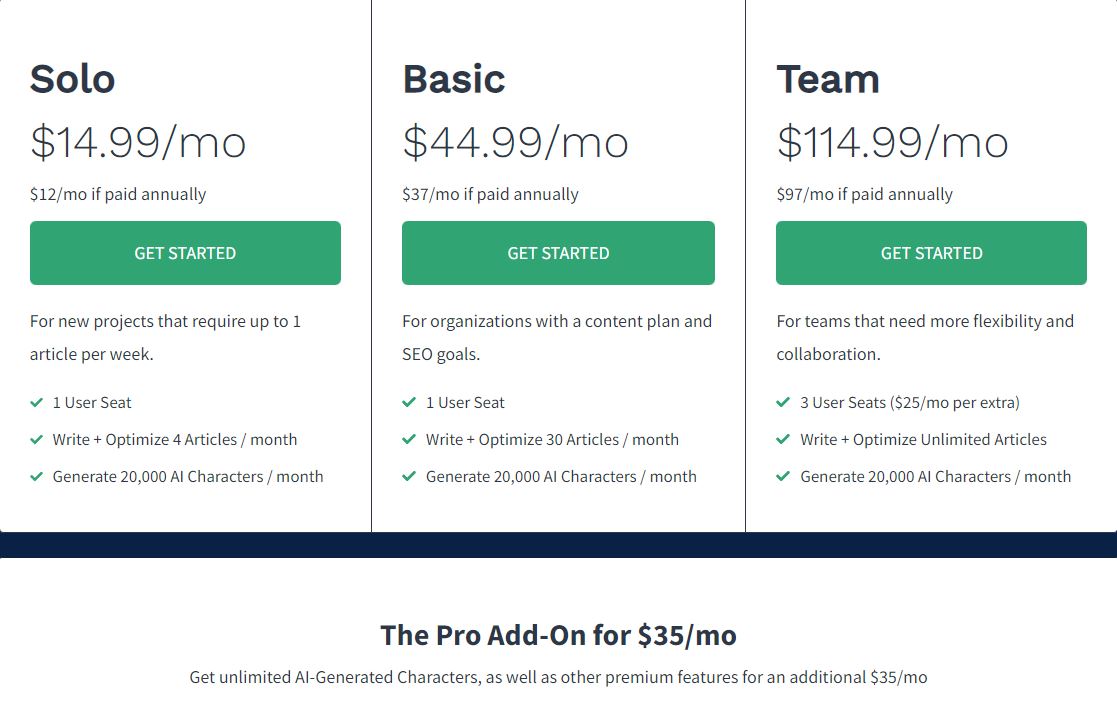This screenshot has height=713, width=1117.
Task: Click checkmark next to Write + Optimize 4 Articles
Action: pyautogui.click(x=37, y=439)
